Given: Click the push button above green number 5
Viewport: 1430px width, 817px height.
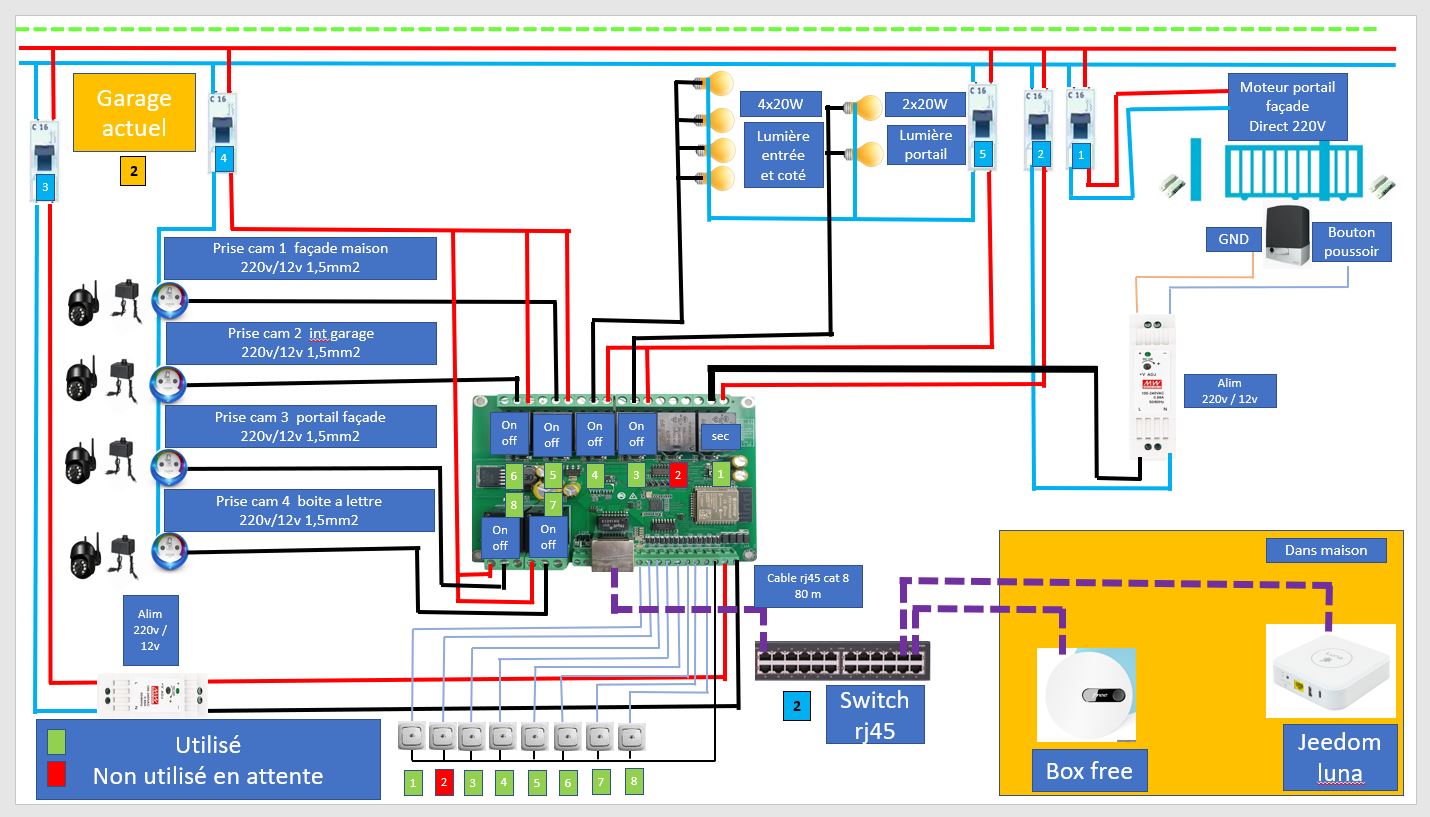Looking at the screenshot, I should (536, 738).
